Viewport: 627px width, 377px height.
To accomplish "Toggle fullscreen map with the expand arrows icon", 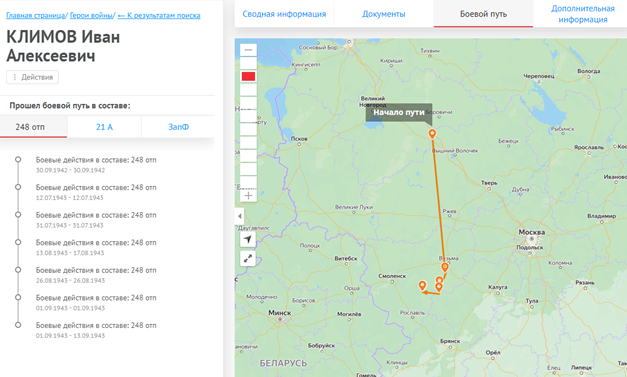I will point(248,259).
